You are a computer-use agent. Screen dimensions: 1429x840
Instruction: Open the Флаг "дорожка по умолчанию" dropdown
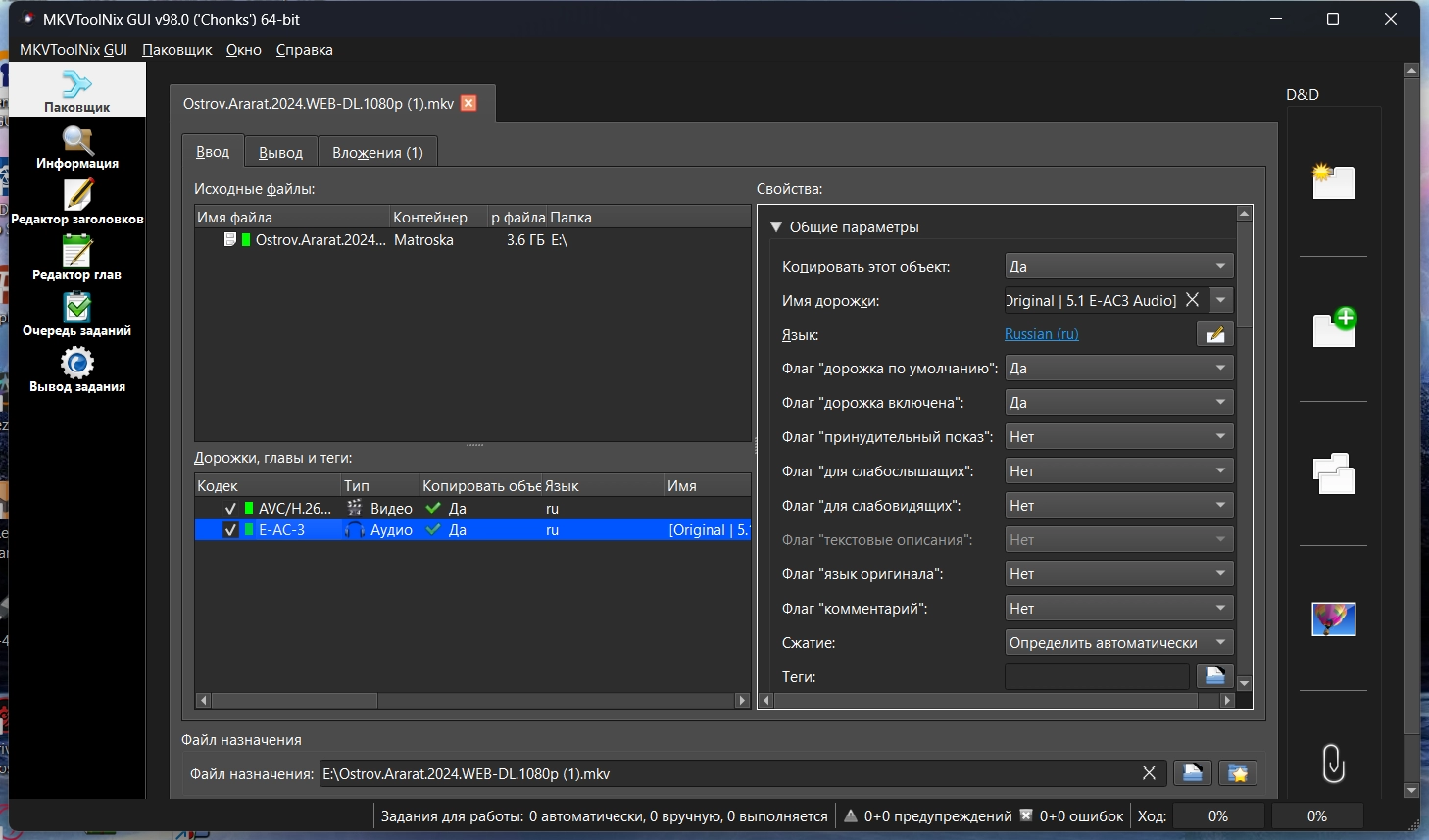click(x=1118, y=369)
